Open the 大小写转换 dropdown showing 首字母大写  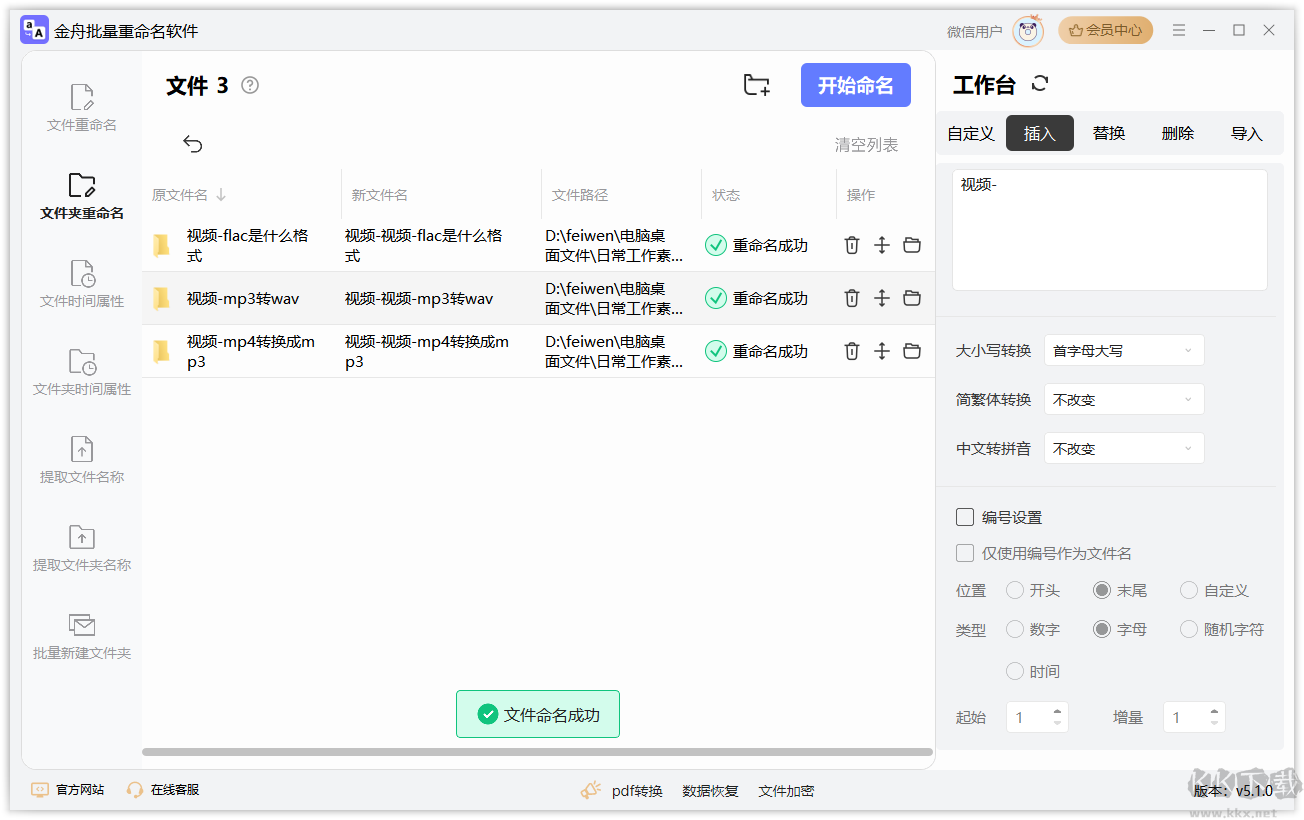coord(1123,350)
